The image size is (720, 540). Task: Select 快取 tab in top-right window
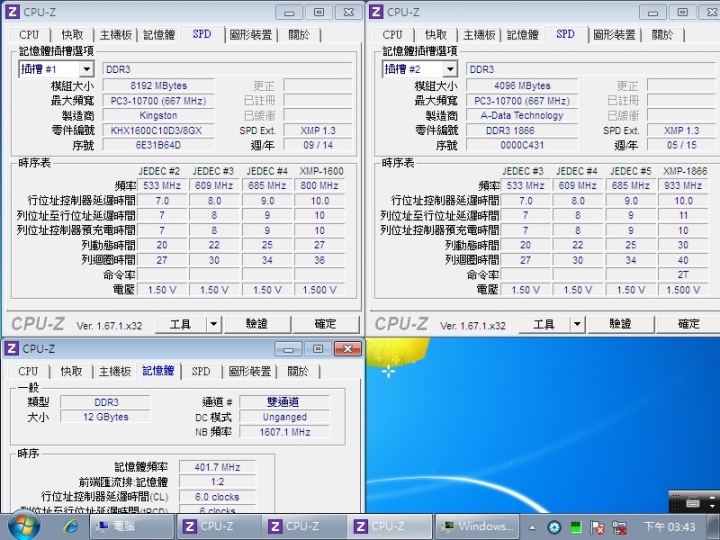(436, 35)
